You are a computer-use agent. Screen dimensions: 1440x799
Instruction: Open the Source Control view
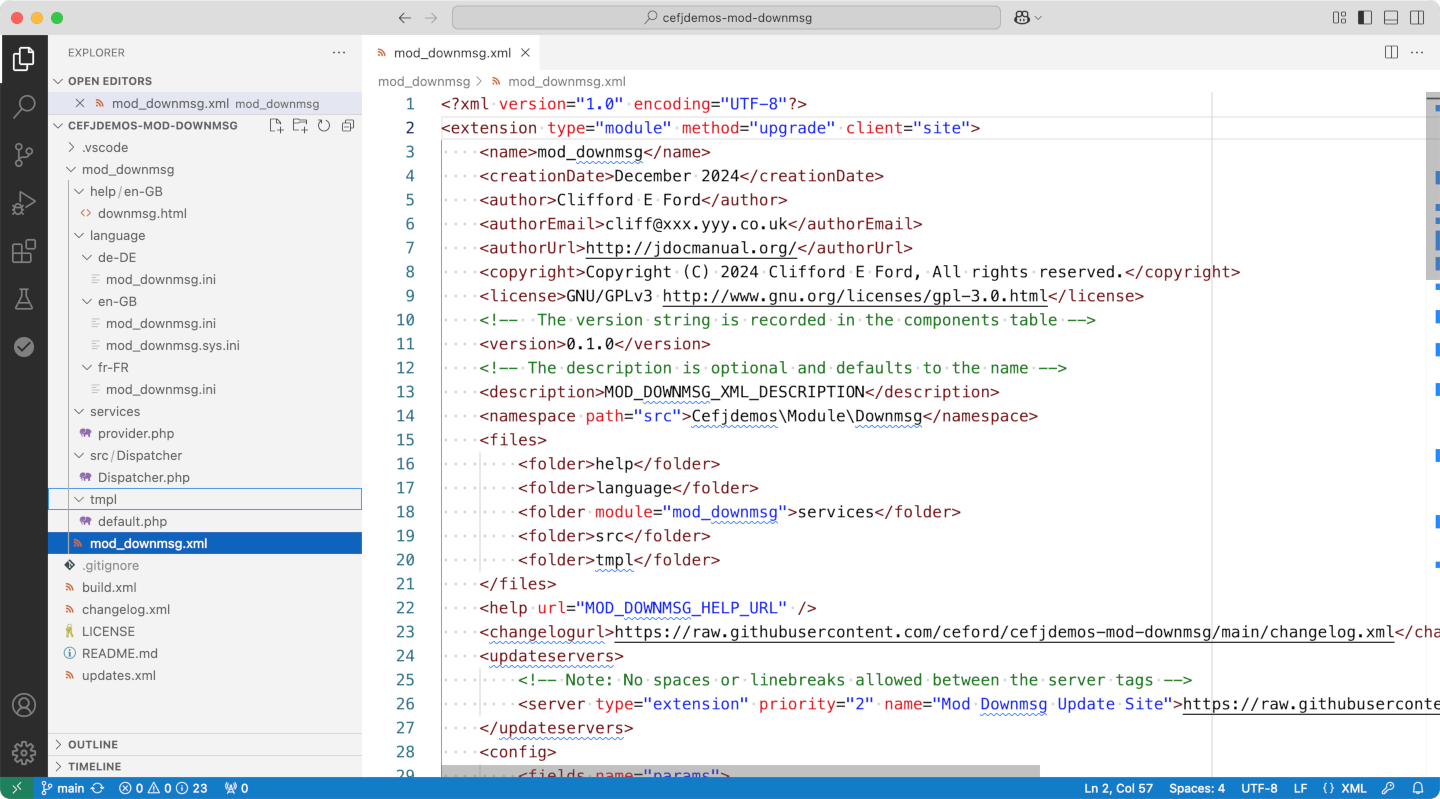click(24, 155)
